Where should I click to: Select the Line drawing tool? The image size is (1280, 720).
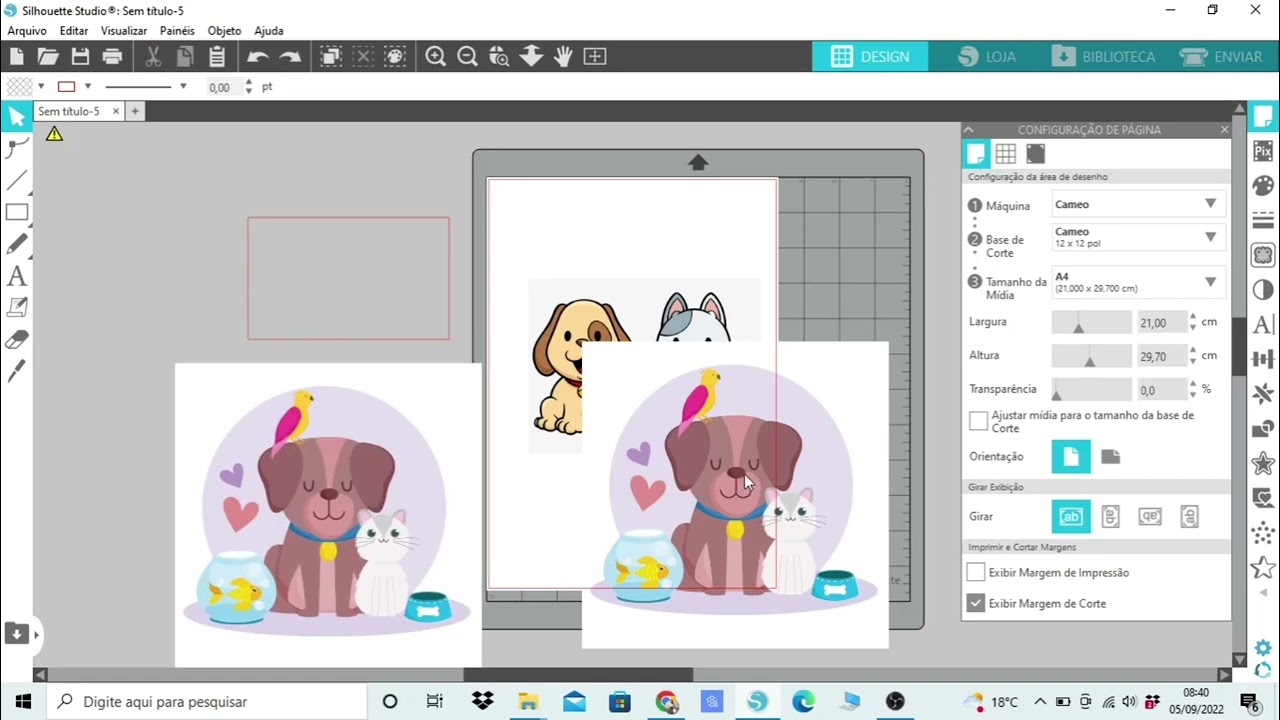(x=16, y=181)
